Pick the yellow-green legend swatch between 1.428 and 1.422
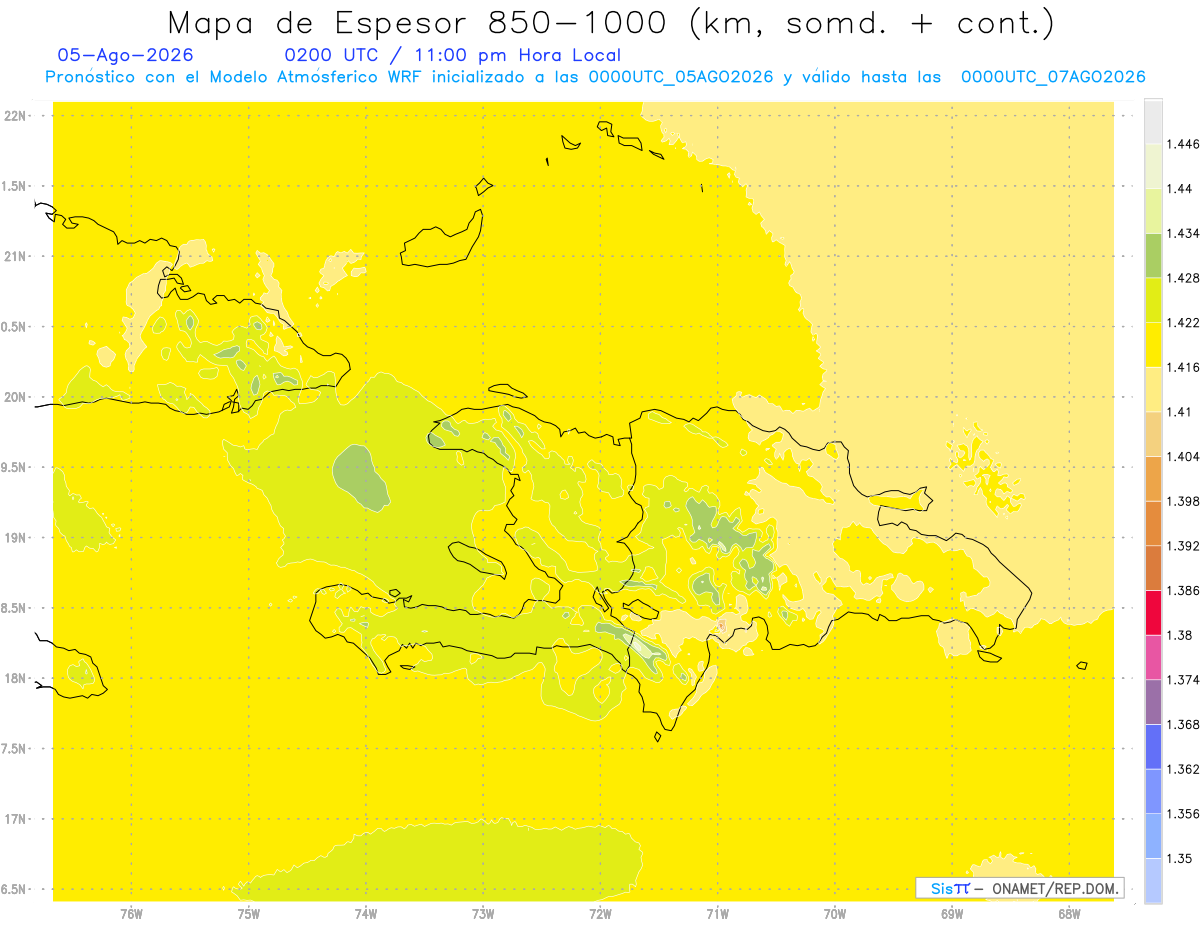The image size is (1200, 927). click(x=1153, y=300)
